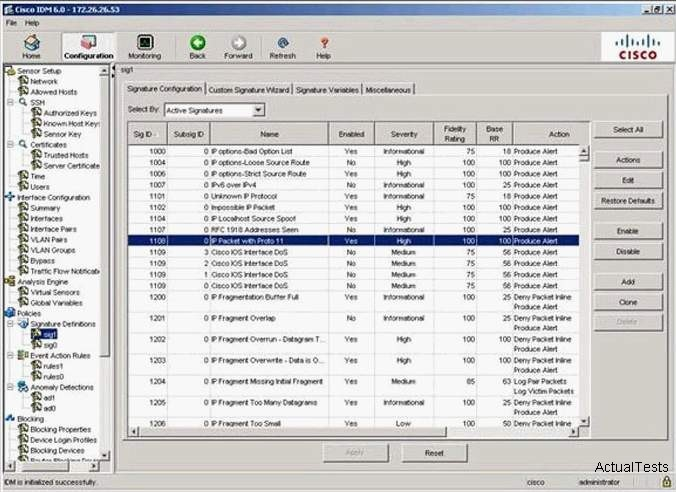Image resolution: width=676 pixels, height=492 pixels.
Task: Collapse the Signature Definitions tree node
Action: click(x=10, y=323)
